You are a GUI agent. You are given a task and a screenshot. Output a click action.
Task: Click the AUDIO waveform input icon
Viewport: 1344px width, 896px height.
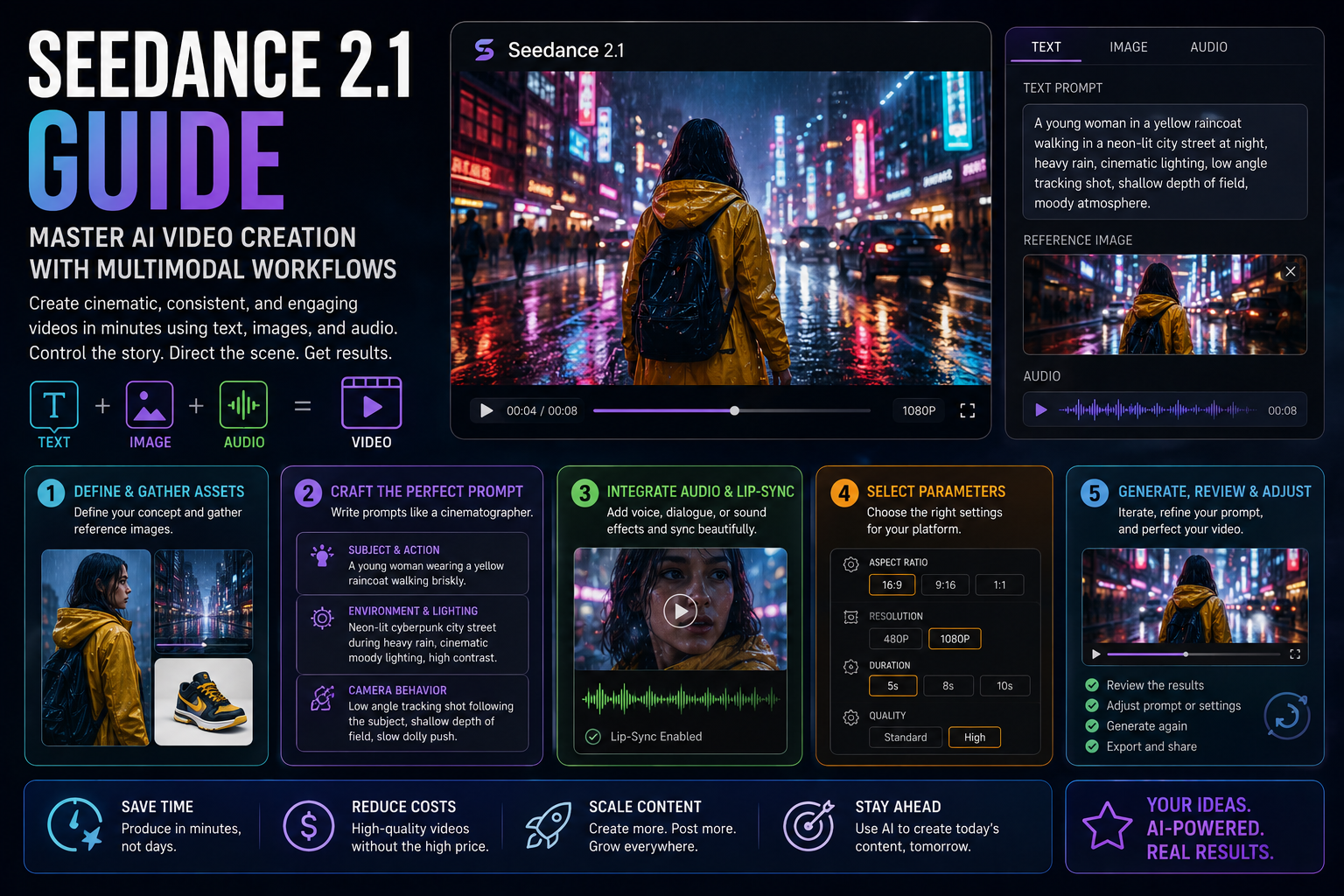click(243, 405)
